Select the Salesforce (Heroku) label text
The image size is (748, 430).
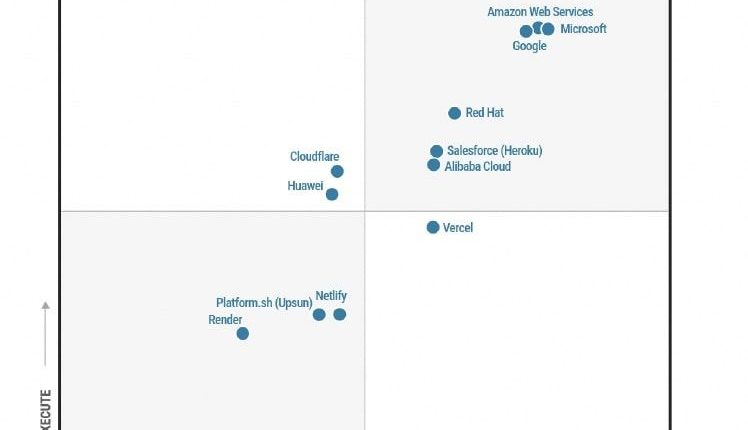tap(494, 151)
